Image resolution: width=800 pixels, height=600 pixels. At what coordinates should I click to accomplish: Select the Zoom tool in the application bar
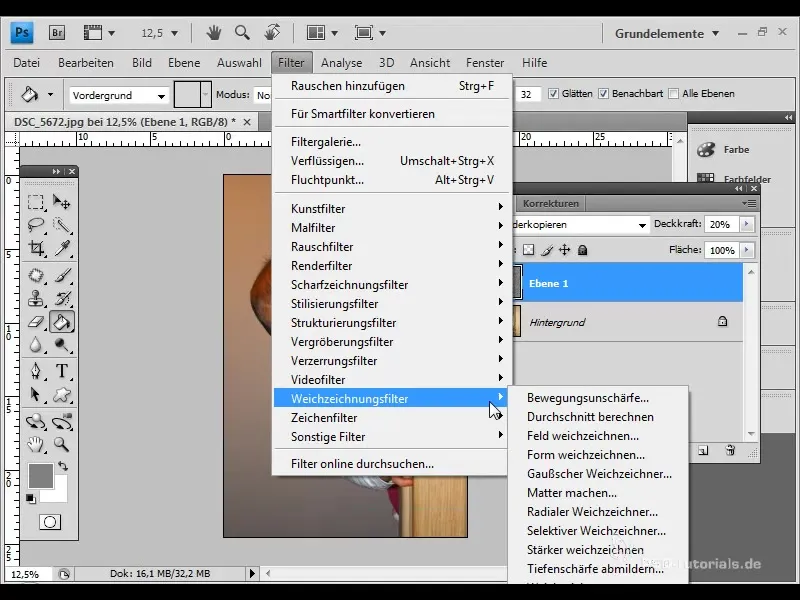point(242,33)
